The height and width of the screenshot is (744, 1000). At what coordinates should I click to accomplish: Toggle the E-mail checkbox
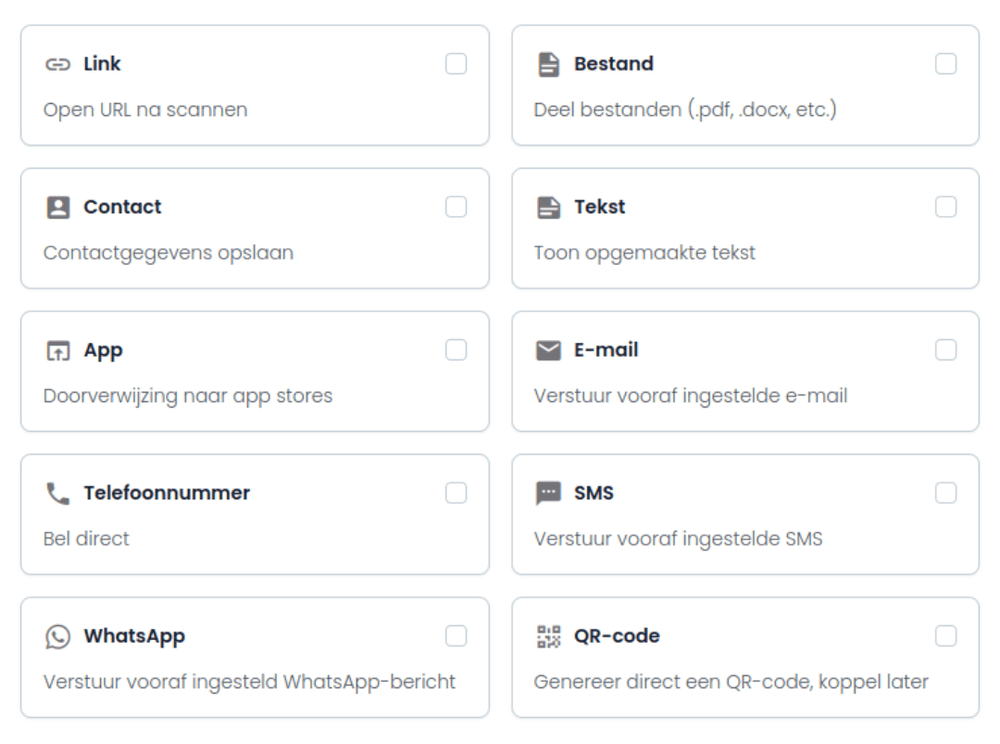(946, 350)
